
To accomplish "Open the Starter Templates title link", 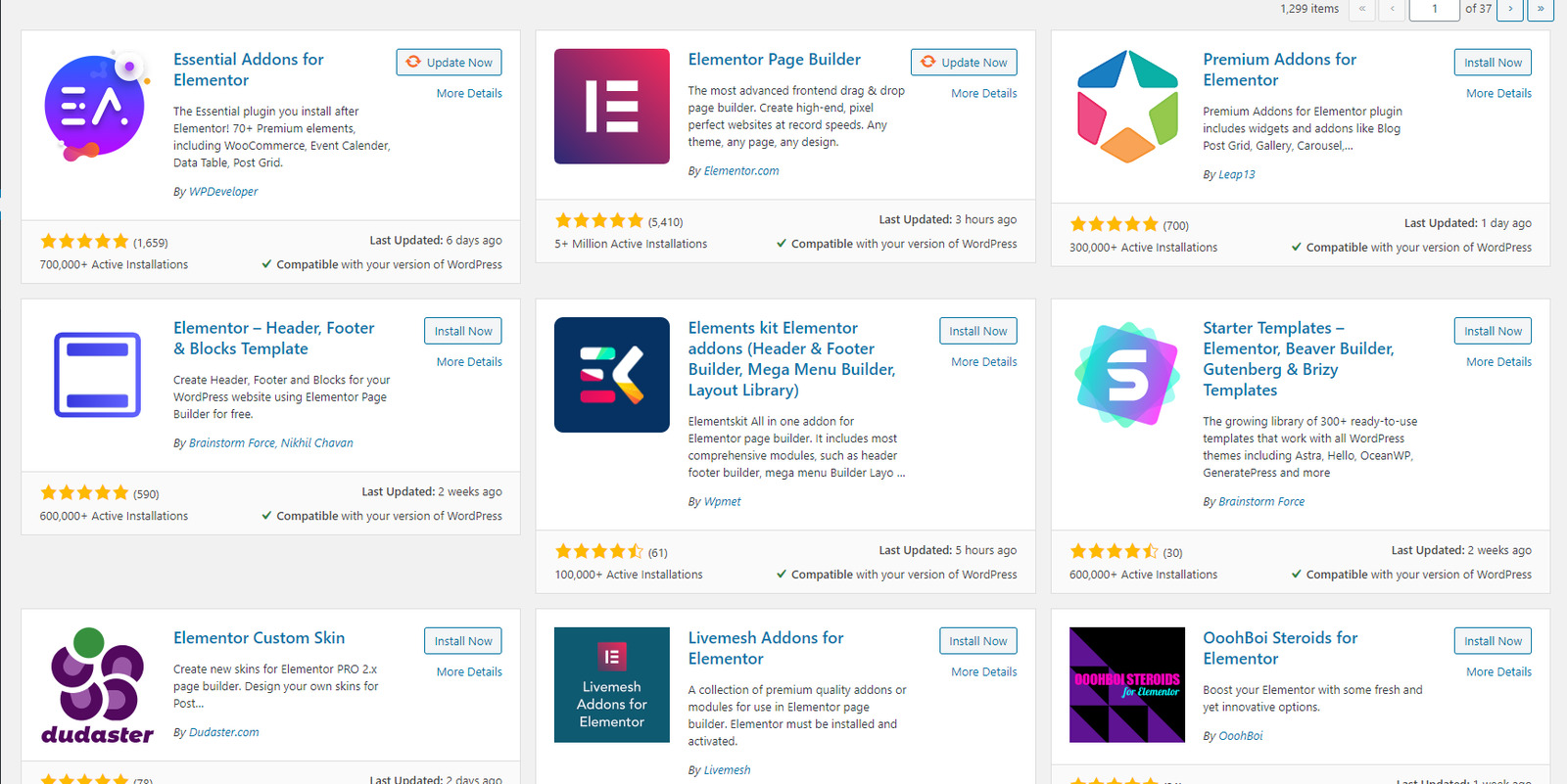I will click(x=1298, y=359).
